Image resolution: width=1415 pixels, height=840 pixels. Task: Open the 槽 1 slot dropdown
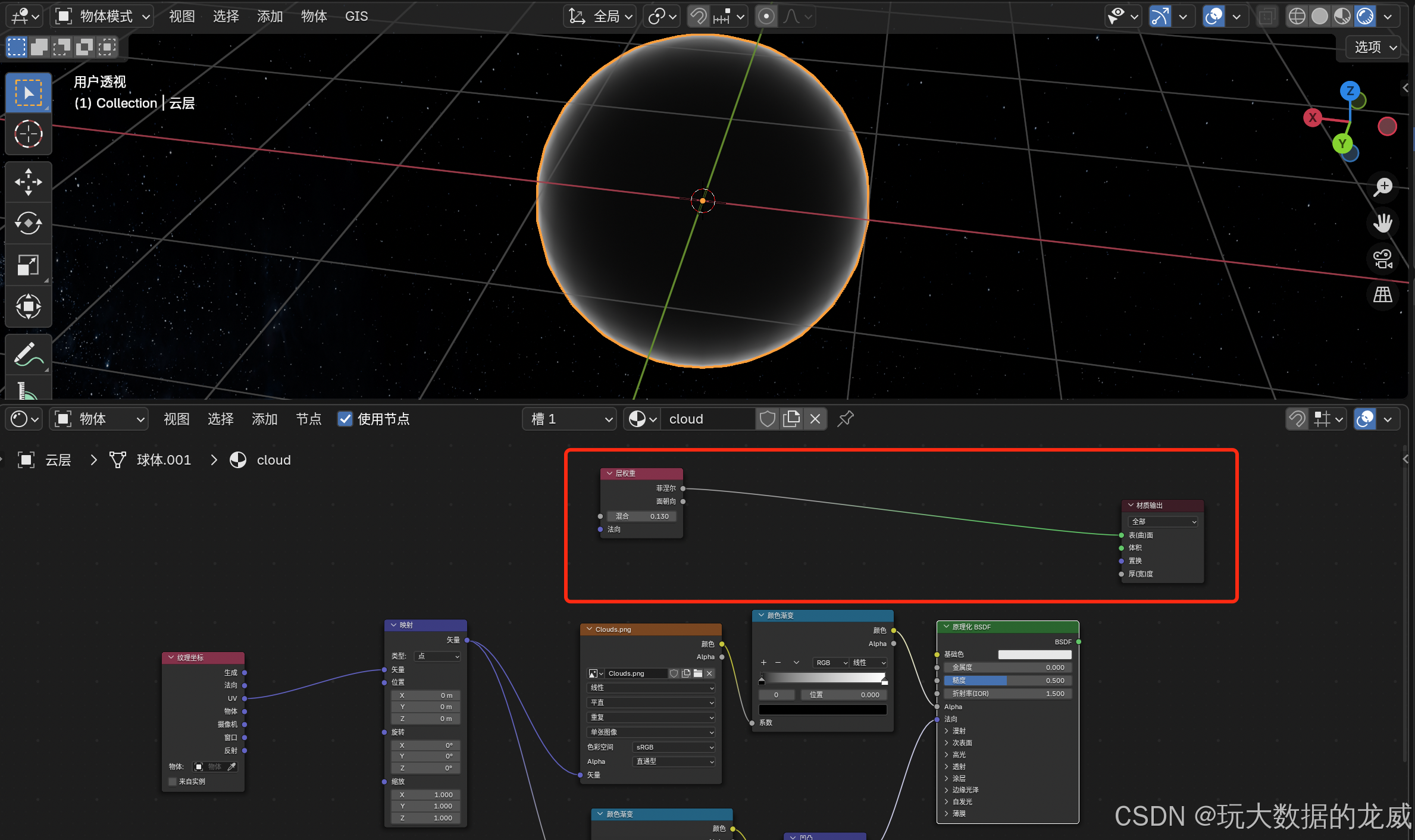(570, 419)
